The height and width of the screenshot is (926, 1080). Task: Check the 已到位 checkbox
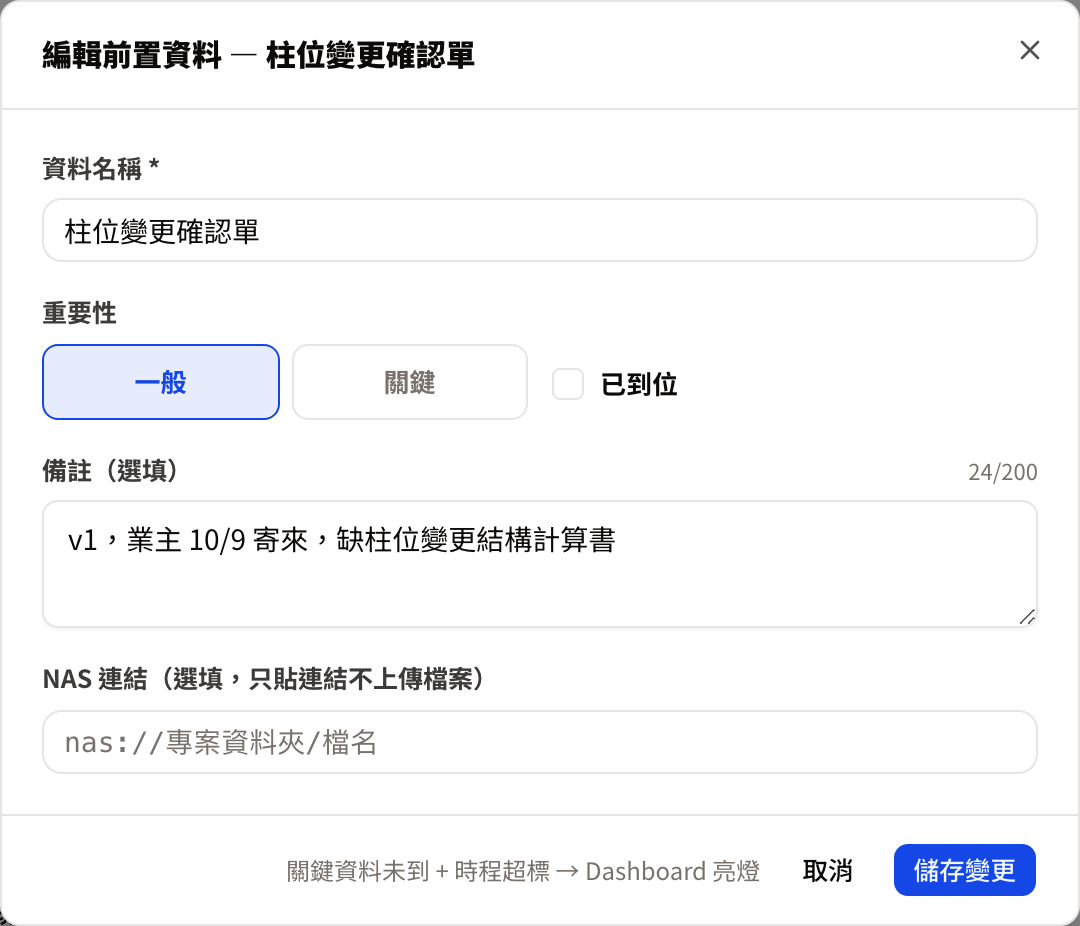coord(568,384)
